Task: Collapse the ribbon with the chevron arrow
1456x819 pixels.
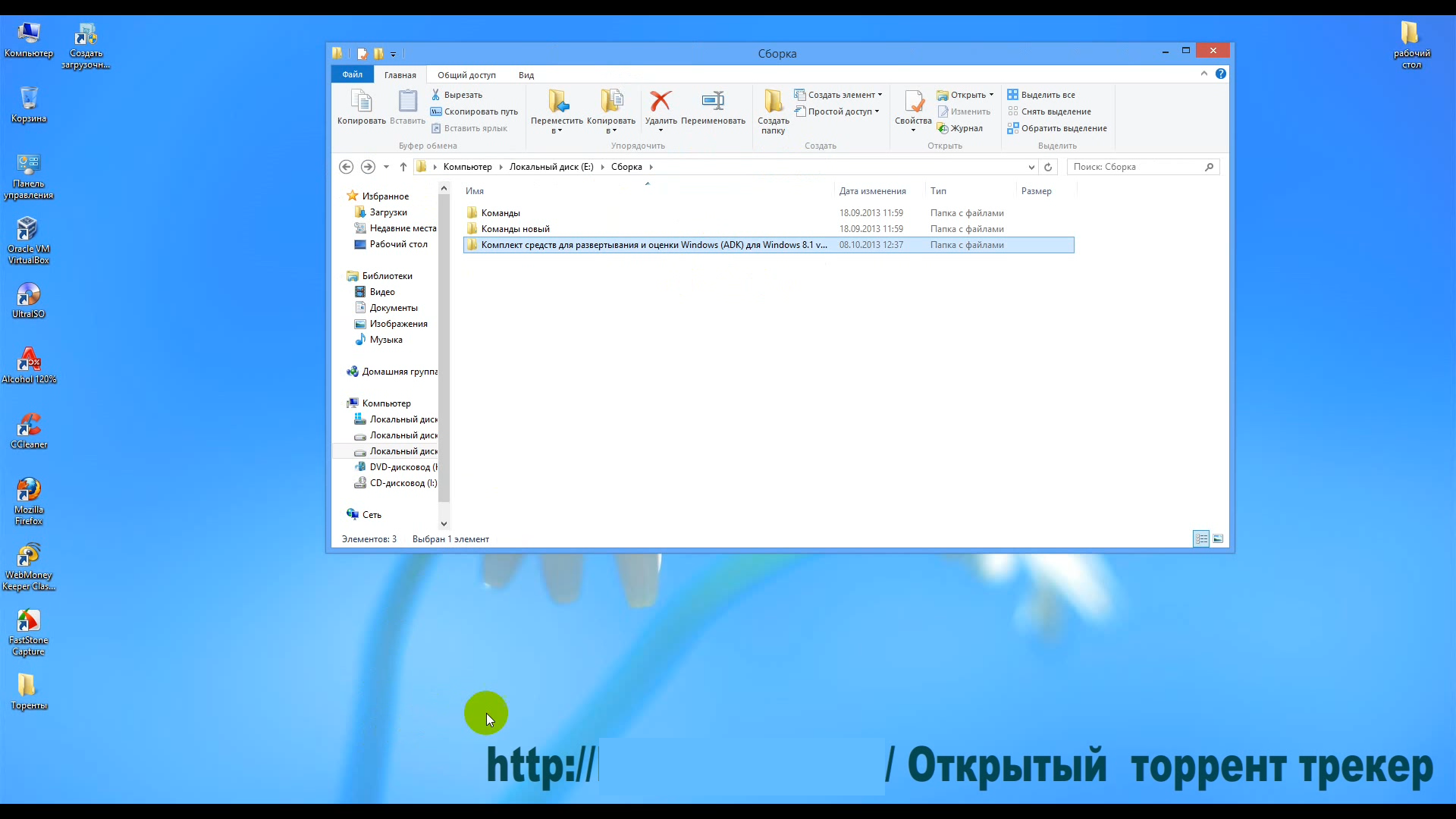Action: (1204, 74)
